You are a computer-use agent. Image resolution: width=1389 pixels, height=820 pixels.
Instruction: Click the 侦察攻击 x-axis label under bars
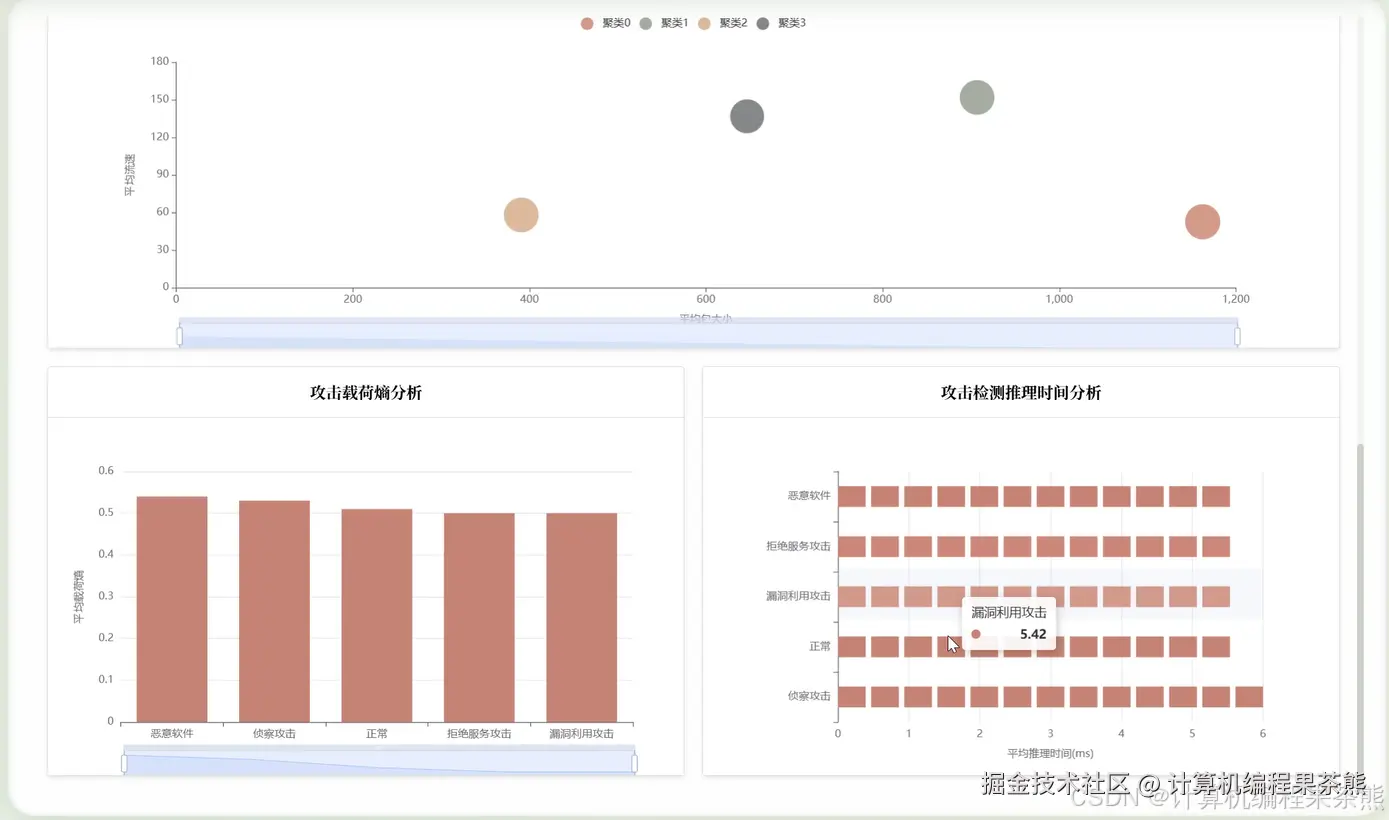pos(274,734)
